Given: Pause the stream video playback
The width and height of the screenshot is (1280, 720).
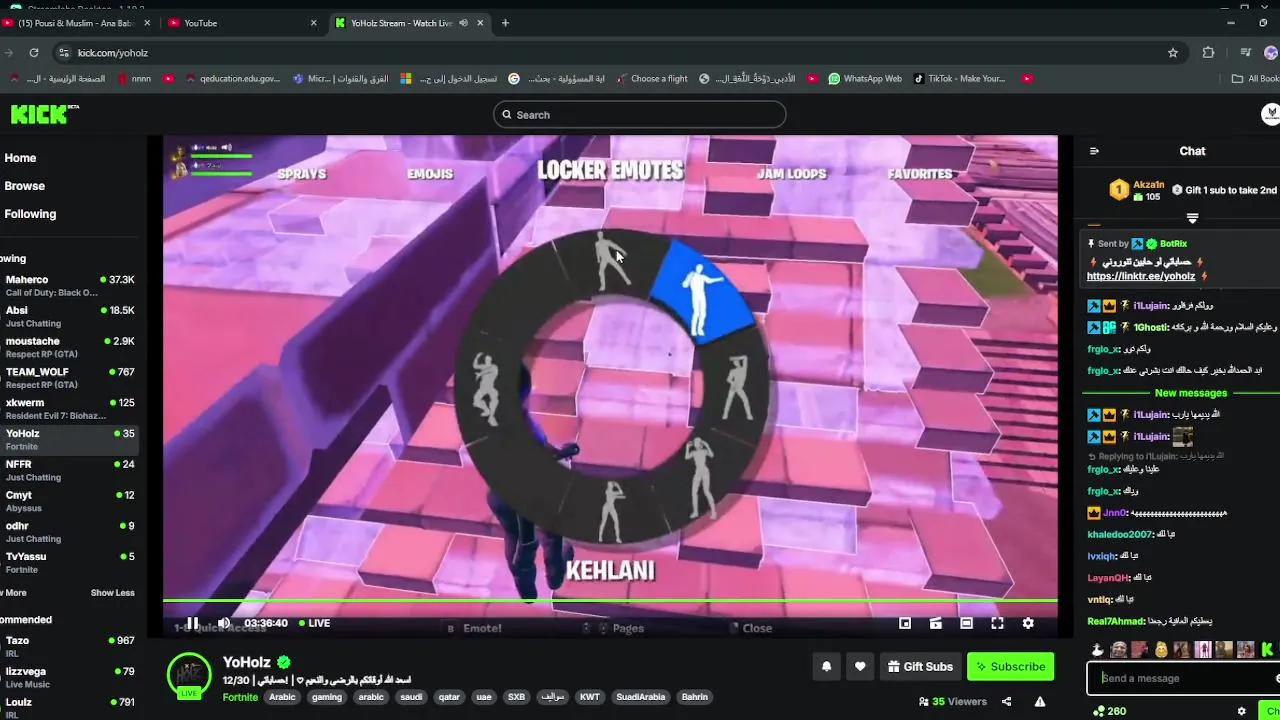Looking at the screenshot, I should pyautogui.click(x=192, y=623).
